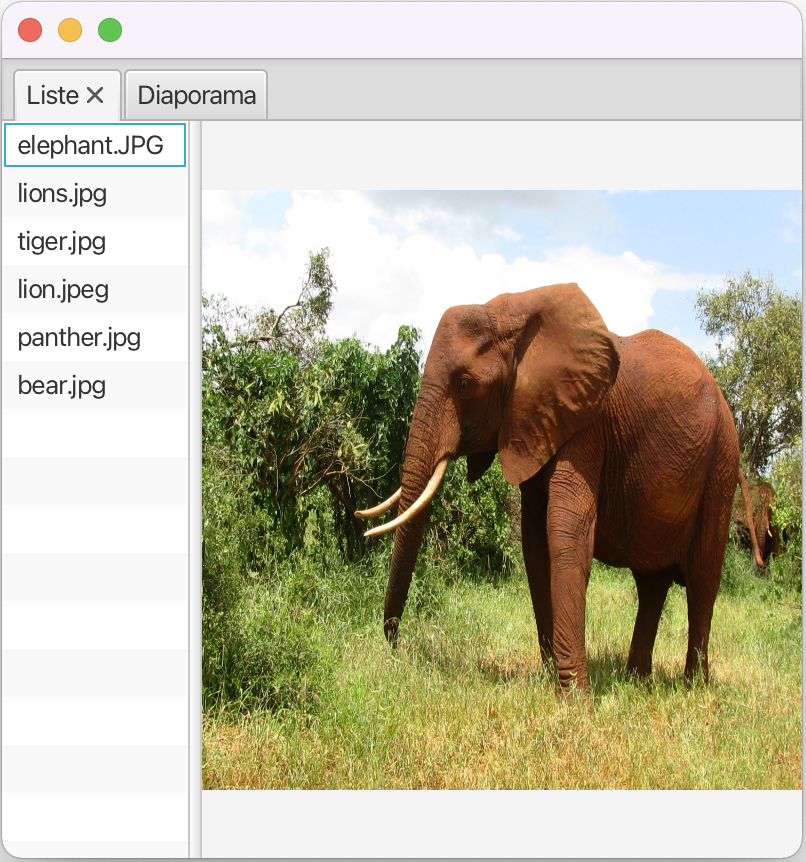The width and height of the screenshot is (806, 862).
Task: Select the Liste tab label
Action: pos(52,96)
